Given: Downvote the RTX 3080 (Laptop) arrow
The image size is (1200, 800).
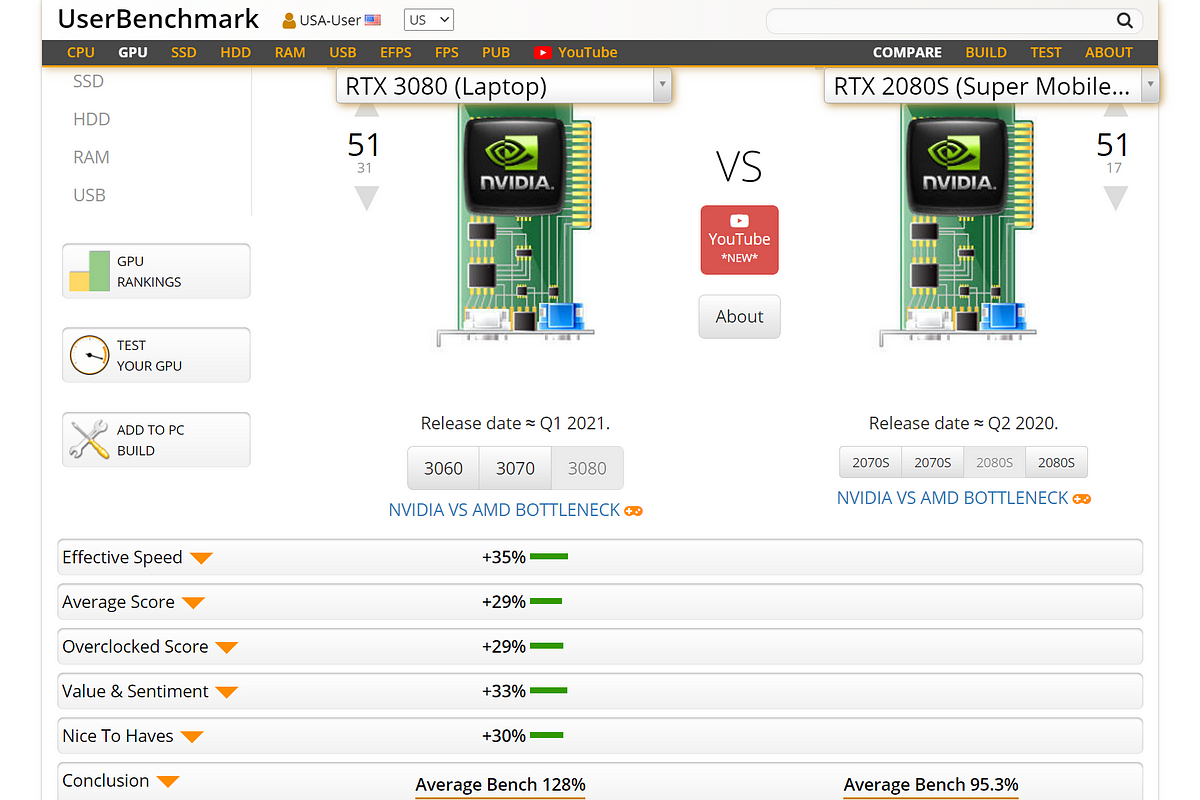Looking at the screenshot, I should (366, 197).
